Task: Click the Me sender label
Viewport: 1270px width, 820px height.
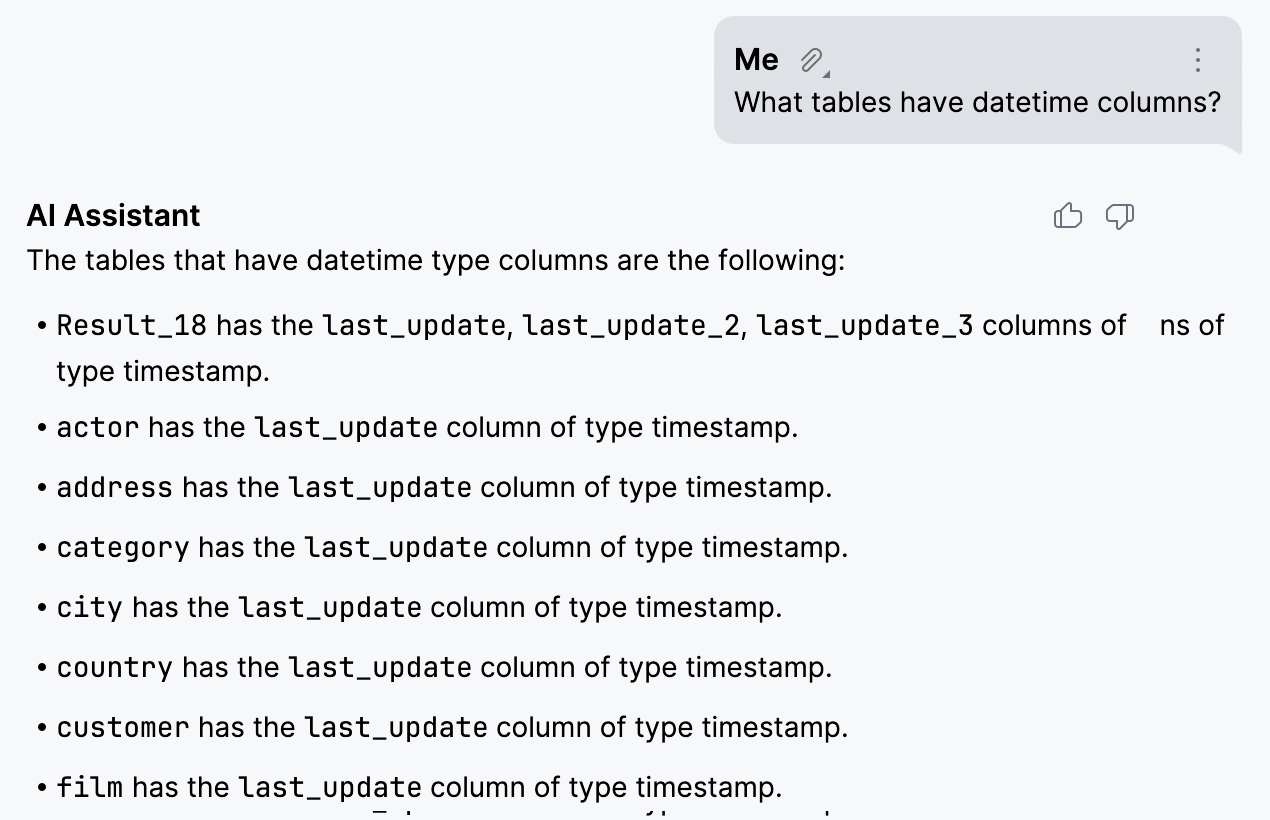Action: (756, 60)
